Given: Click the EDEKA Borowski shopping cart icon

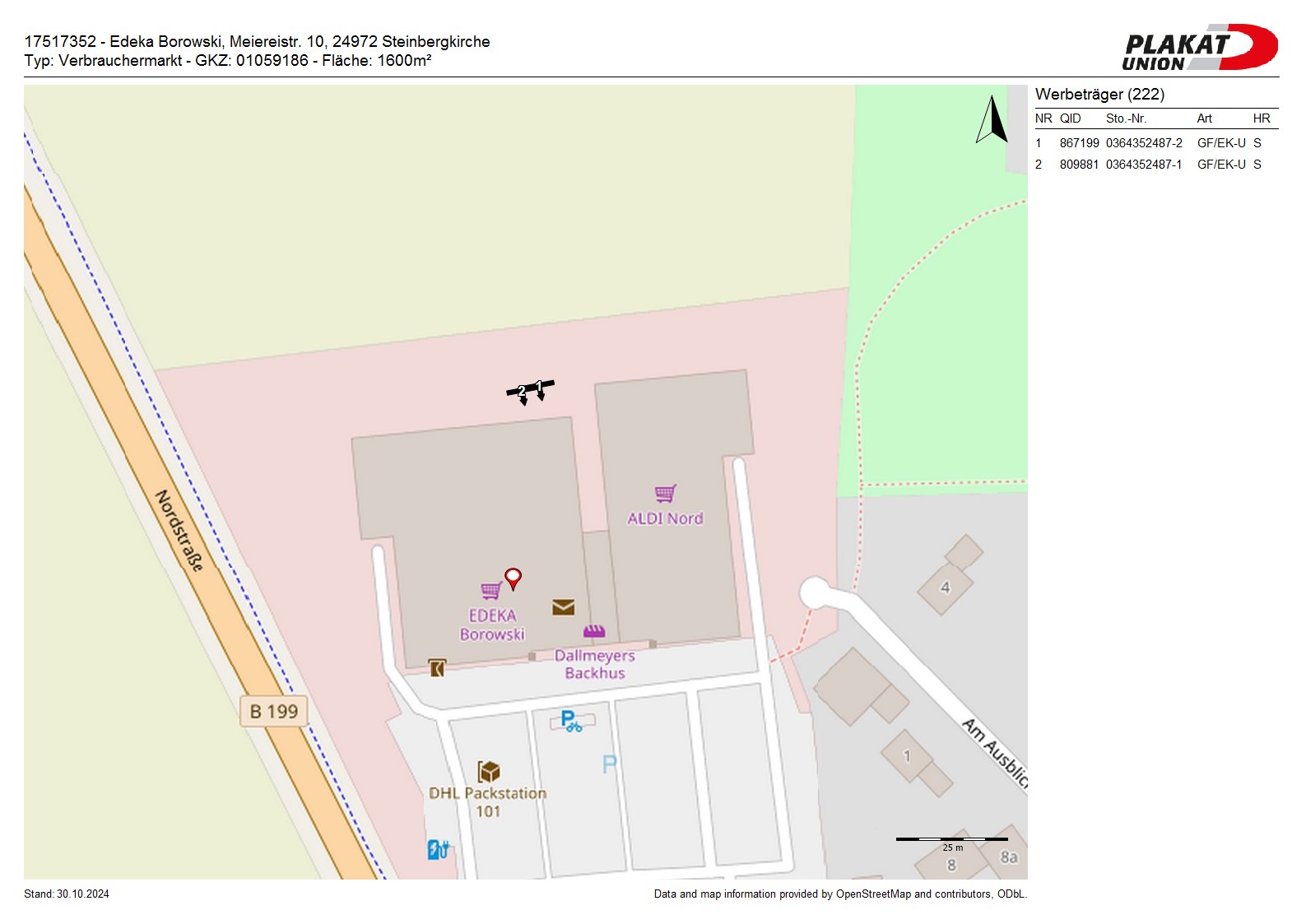Looking at the screenshot, I should click(491, 590).
